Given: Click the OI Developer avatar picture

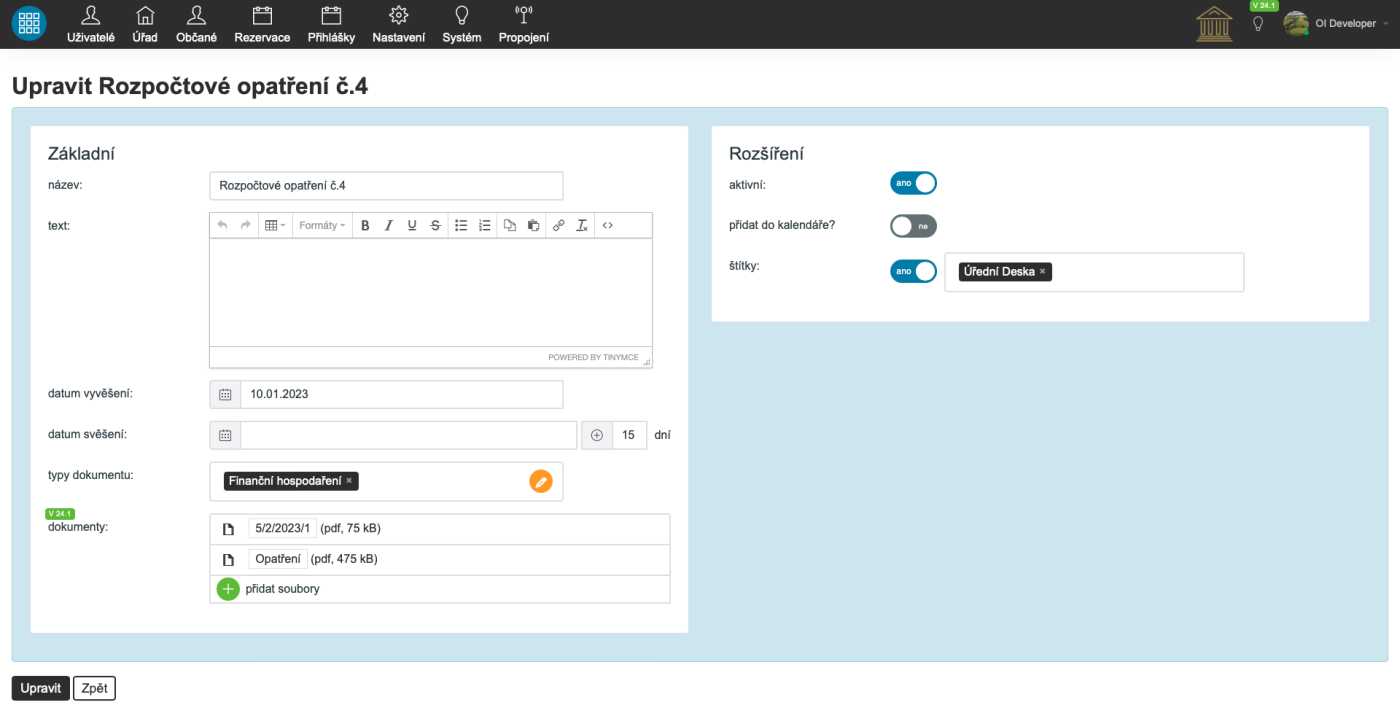Looking at the screenshot, I should [1296, 23].
